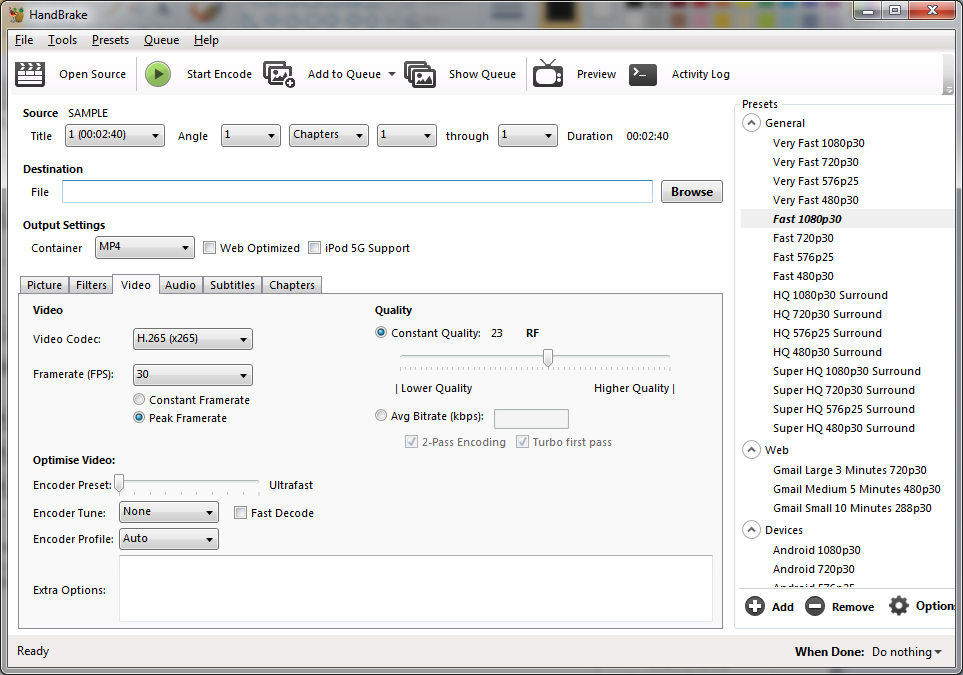Screen dimensions: 963x675
Task: Click the Add to Queue icon
Action: tap(279, 74)
